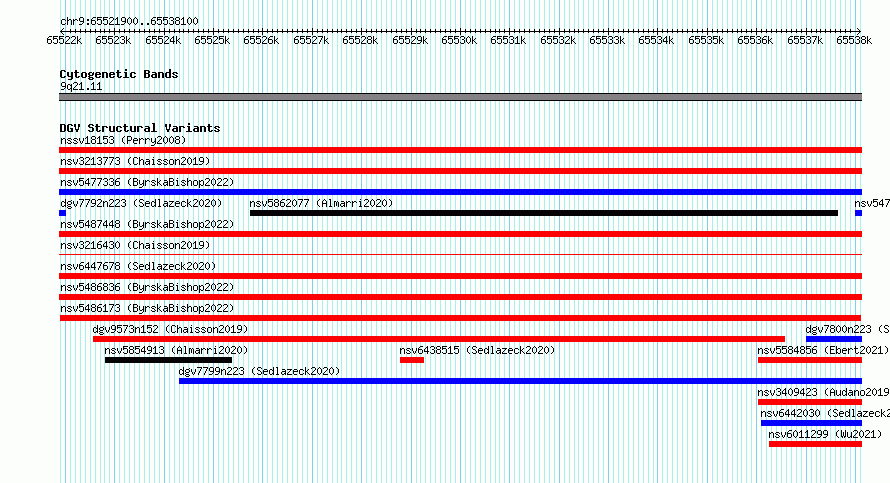Click the DGV Structural Variants track title
Image resolution: width=890 pixels, height=483 pixels.
pyautogui.click(x=140, y=128)
